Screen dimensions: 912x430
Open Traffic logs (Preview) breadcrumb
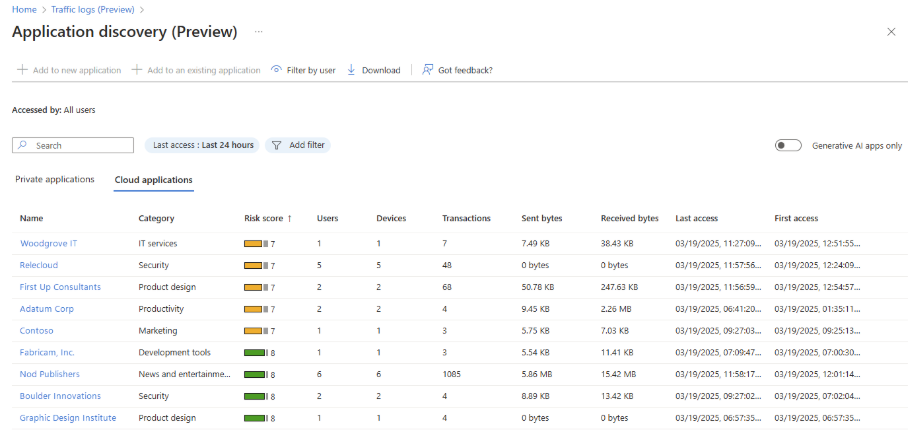pos(92,9)
